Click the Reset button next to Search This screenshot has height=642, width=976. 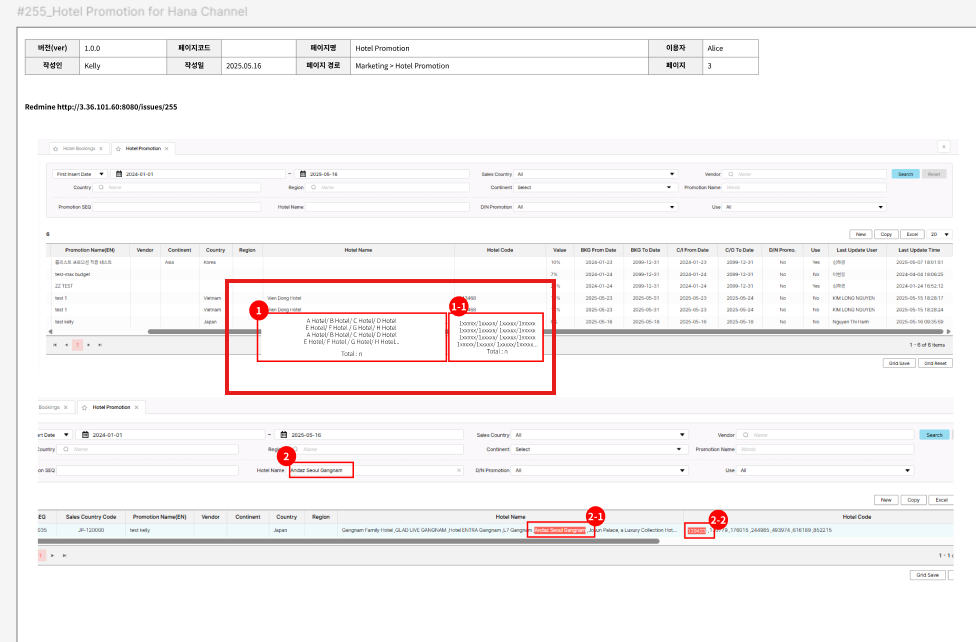933,174
